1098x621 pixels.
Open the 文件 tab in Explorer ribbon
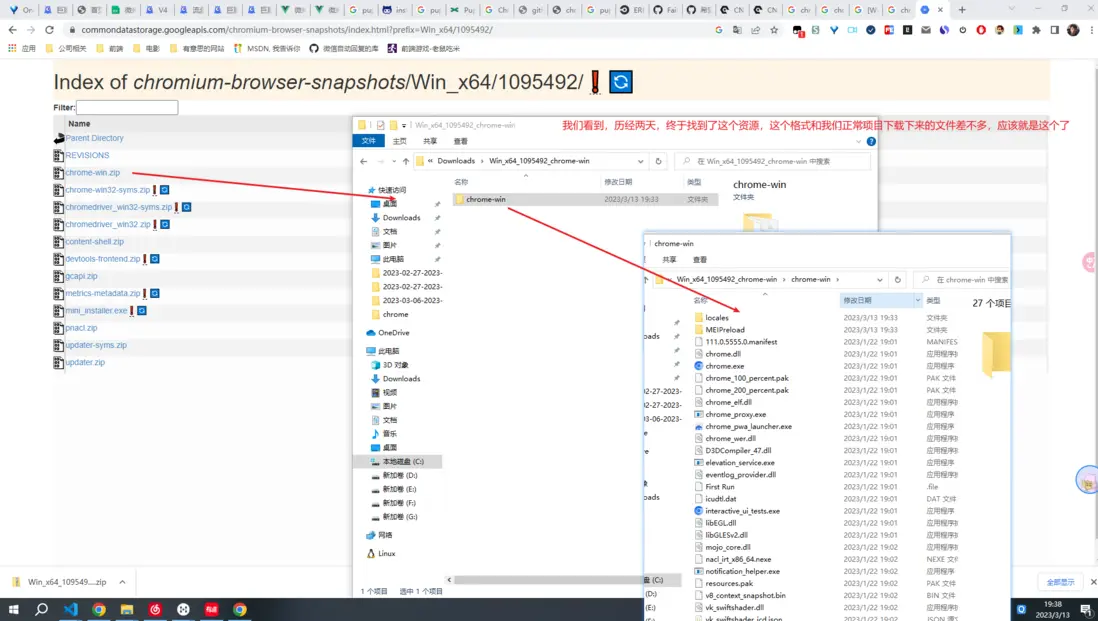368,141
